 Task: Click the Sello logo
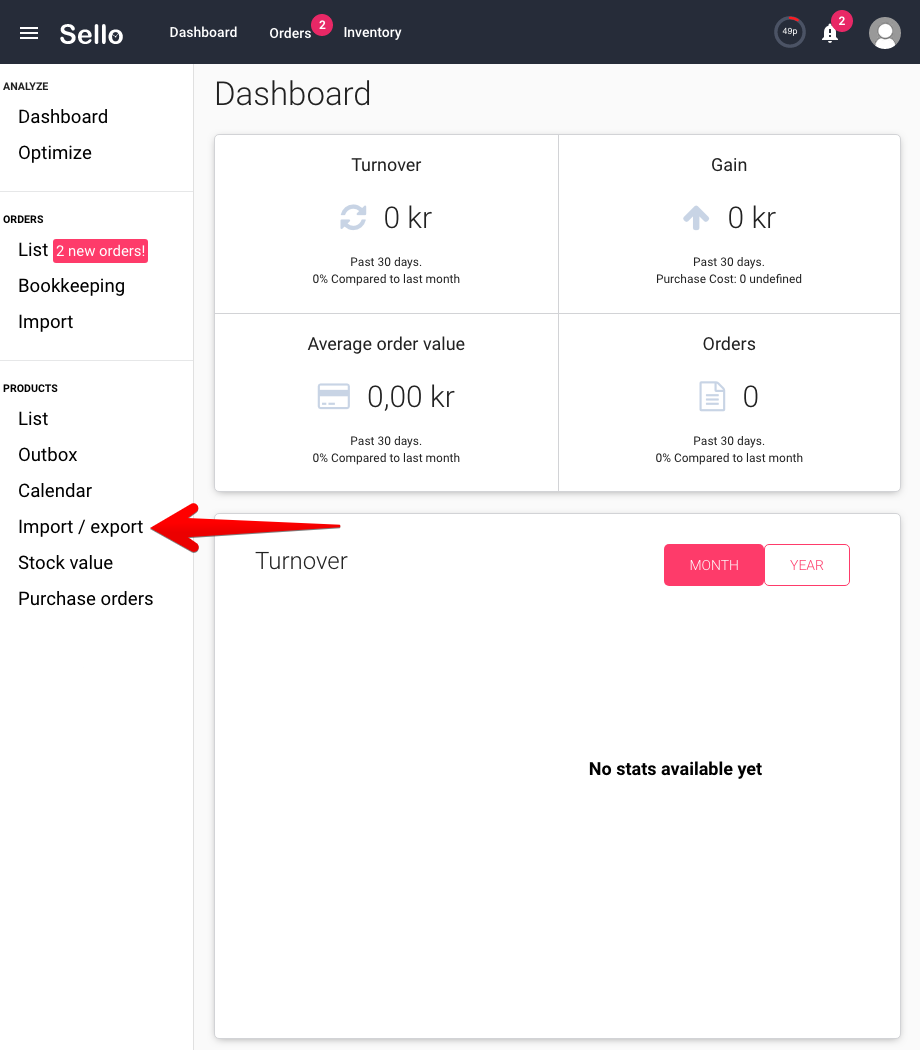tap(91, 34)
